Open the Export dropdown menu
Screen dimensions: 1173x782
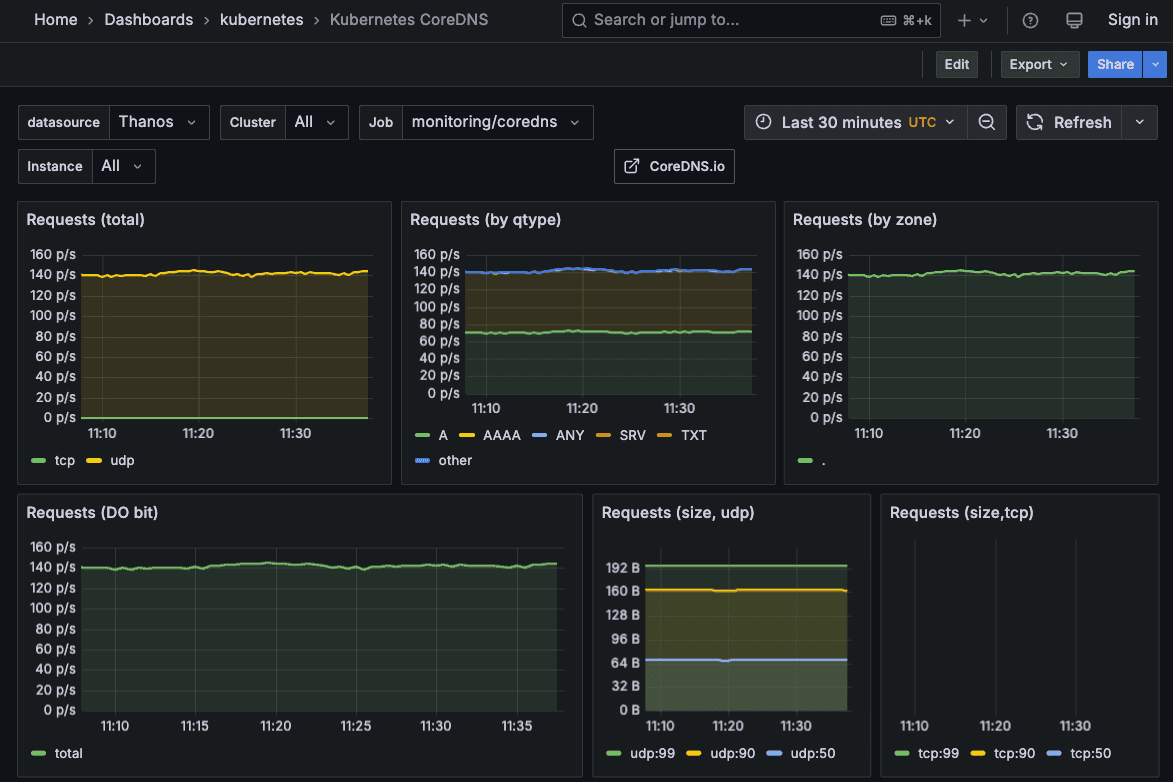(x=1040, y=64)
